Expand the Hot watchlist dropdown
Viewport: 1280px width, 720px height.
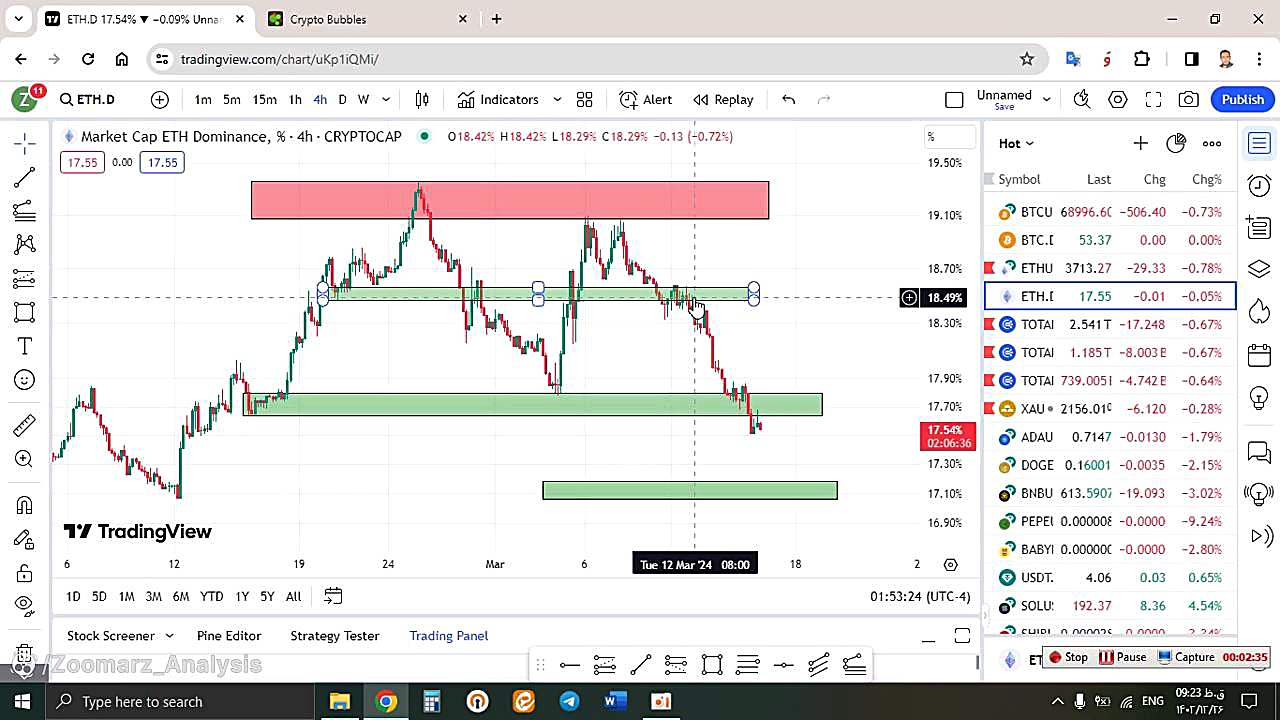tap(1016, 143)
